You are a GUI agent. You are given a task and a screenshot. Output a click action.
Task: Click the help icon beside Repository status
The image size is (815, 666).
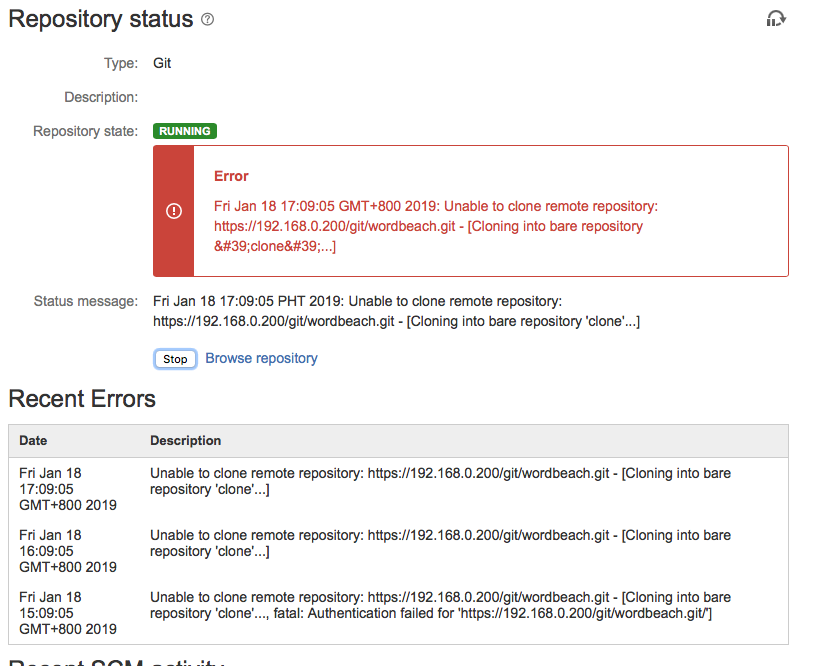207,20
